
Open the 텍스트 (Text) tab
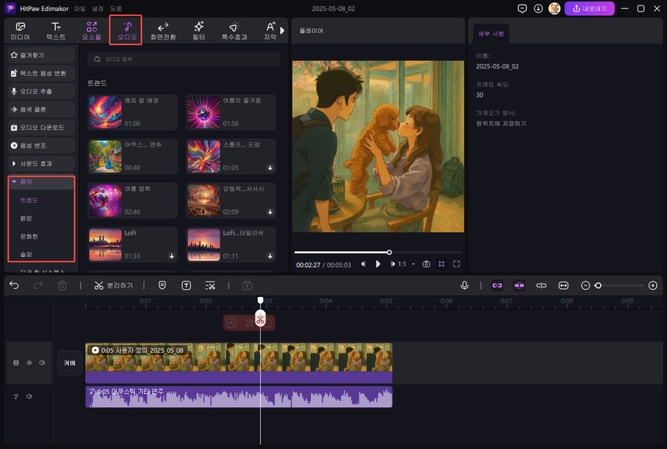point(56,31)
